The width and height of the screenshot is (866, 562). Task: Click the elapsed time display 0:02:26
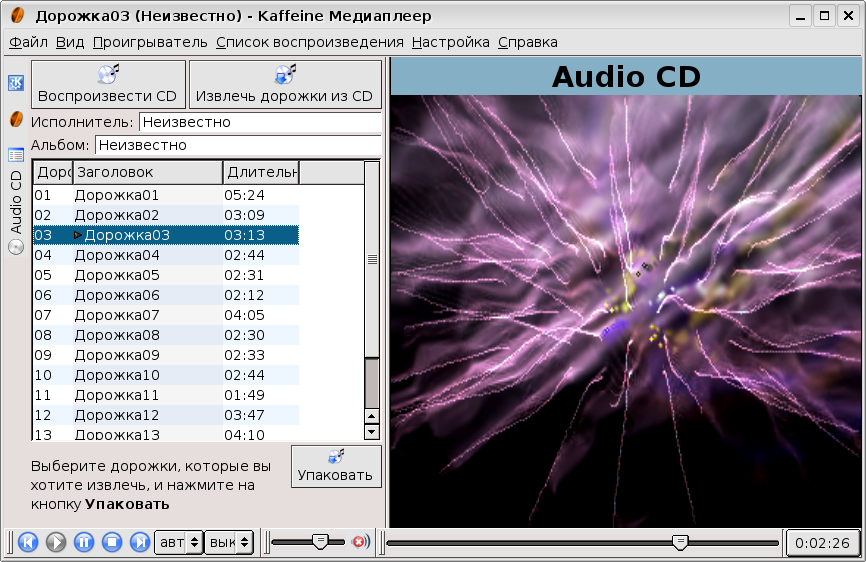click(822, 543)
